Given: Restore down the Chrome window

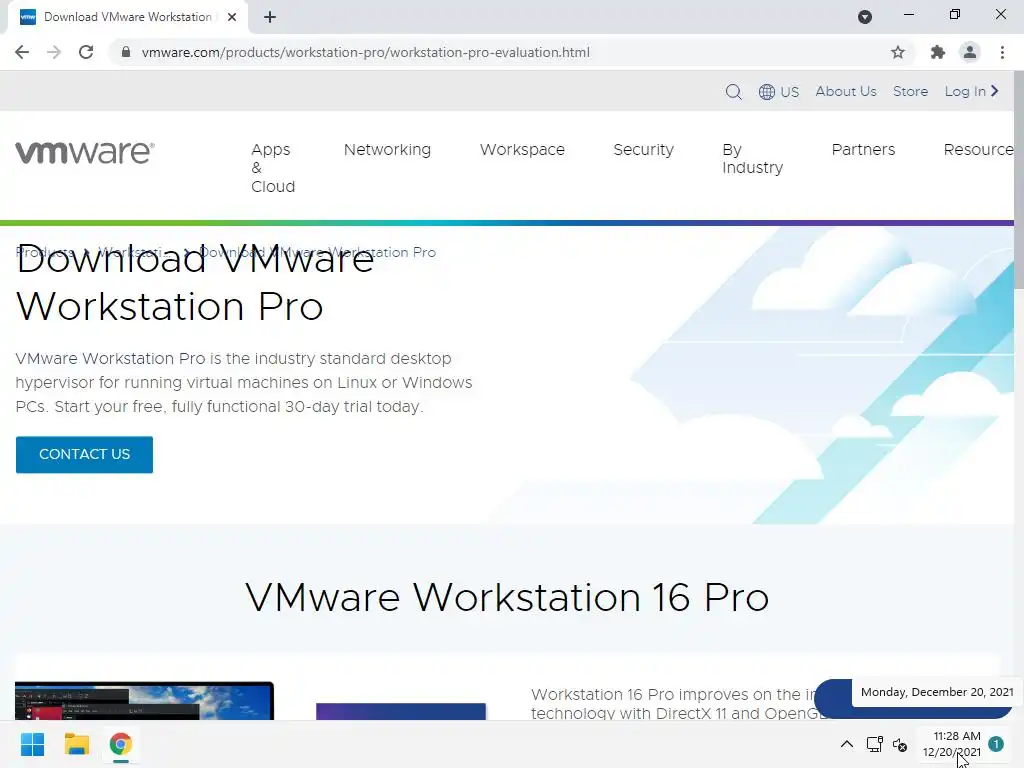Looking at the screenshot, I should pos(955,14).
